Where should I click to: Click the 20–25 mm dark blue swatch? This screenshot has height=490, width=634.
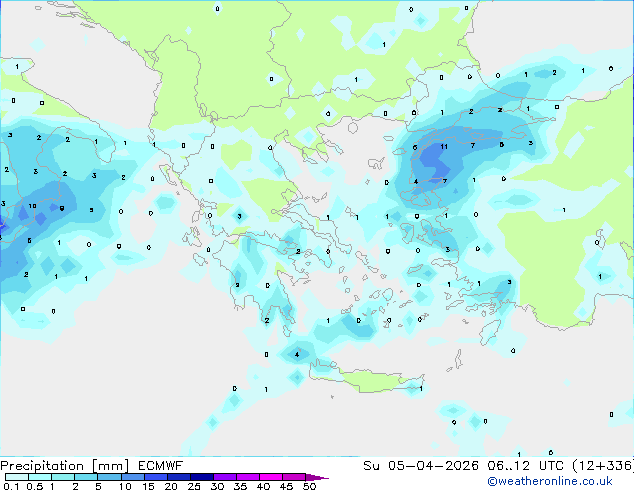[178, 477]
